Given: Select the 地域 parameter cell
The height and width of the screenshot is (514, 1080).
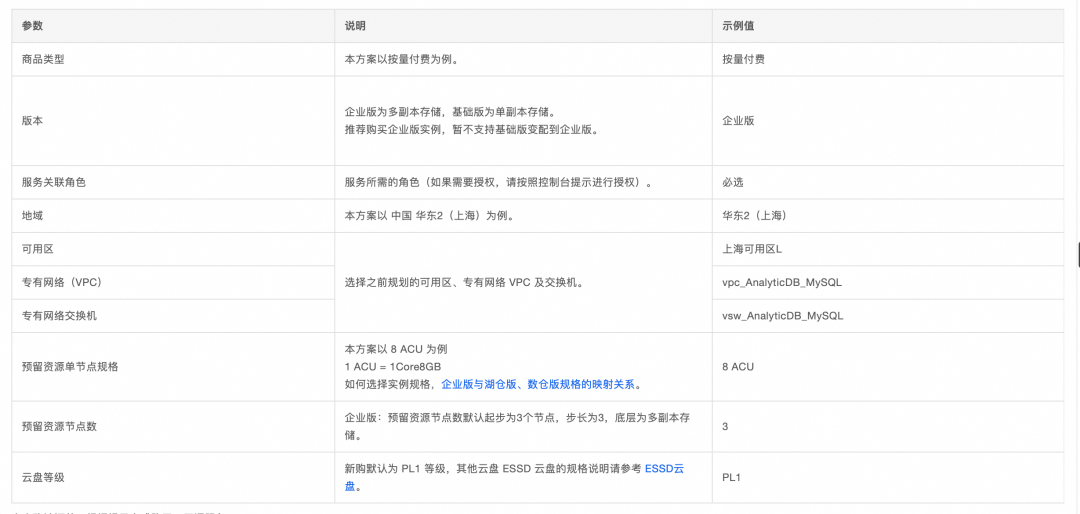Looking at the screenshot, I should click(x=173, y=216).
